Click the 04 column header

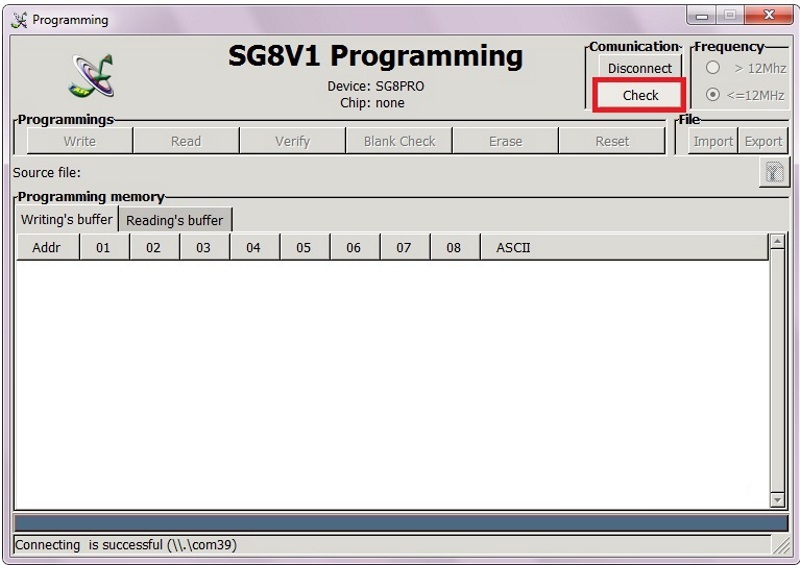point(254,247)
